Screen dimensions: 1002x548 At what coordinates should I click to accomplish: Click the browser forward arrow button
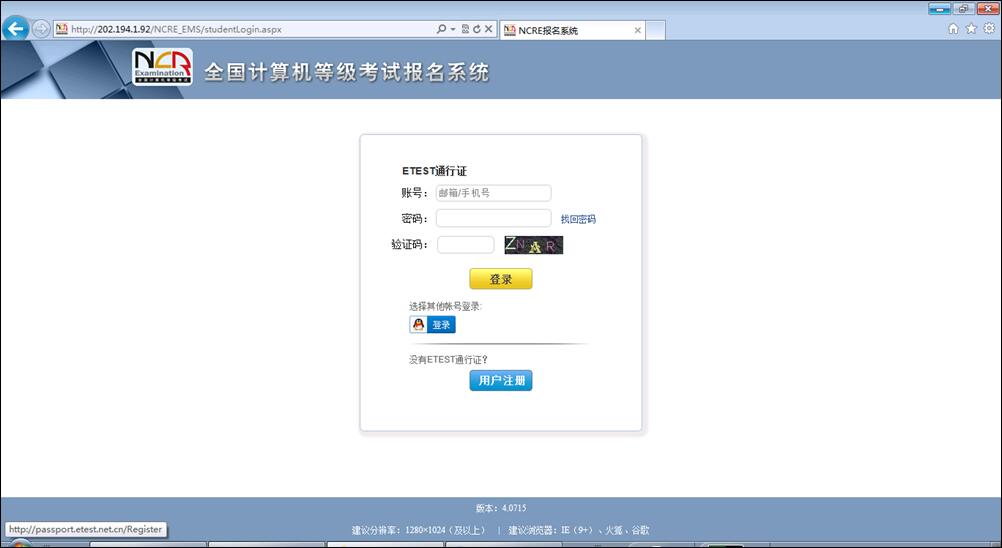[41, 29]
